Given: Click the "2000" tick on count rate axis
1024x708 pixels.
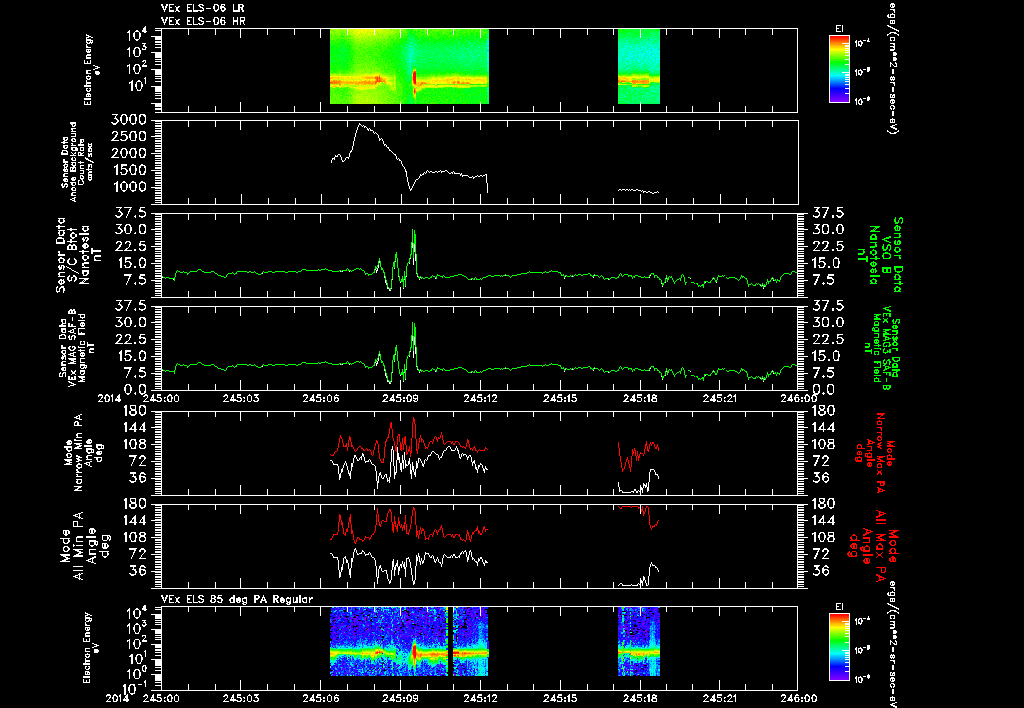Looking at the screenshot, I should pyautogui.click(x=129, y=153).
